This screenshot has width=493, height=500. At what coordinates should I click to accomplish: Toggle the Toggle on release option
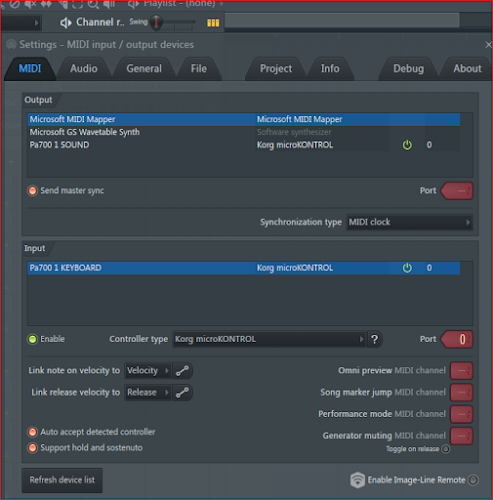[445, 449]
